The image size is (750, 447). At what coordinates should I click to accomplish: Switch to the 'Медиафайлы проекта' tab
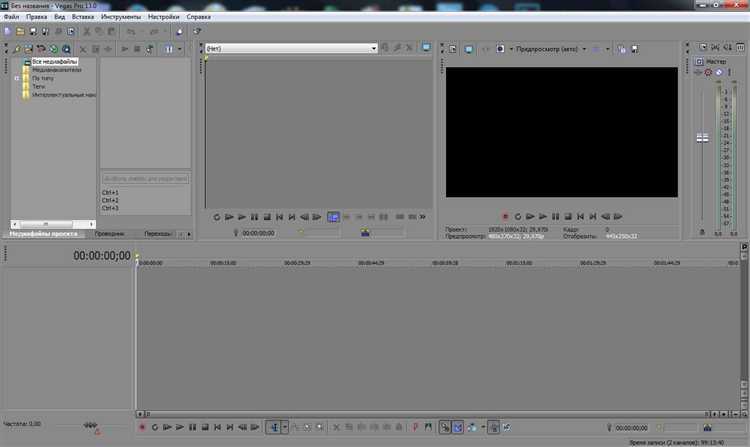point(43,234)
